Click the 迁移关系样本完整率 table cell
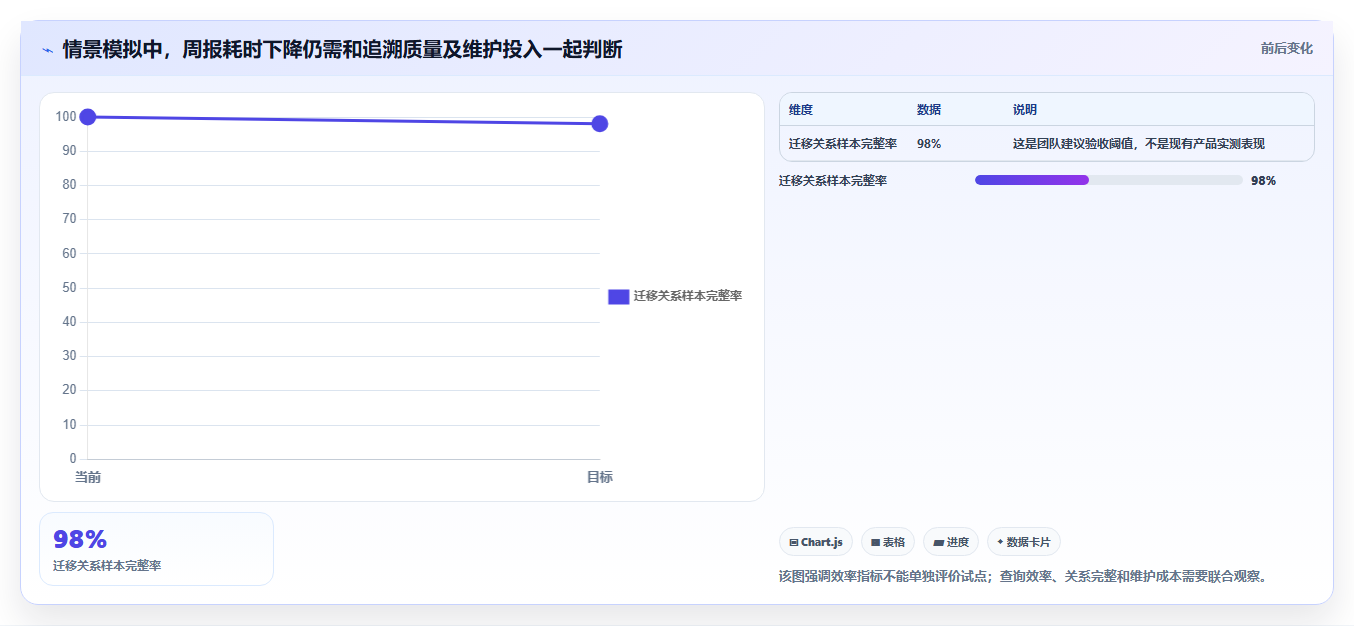Viewport: 1354px width, 626px height. (843, 144)
